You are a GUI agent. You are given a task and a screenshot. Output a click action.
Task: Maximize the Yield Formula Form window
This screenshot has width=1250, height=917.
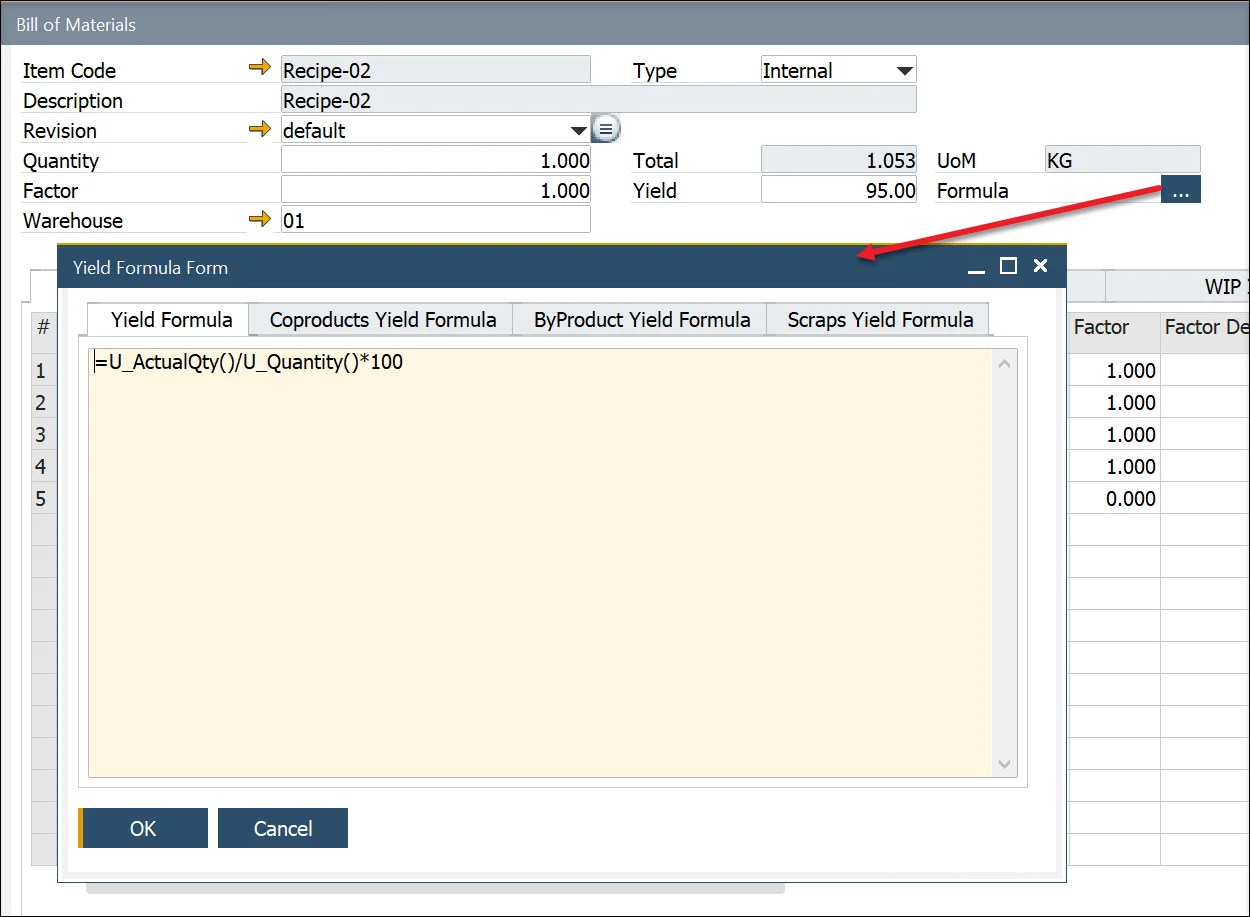click(x=1008, y=266)
